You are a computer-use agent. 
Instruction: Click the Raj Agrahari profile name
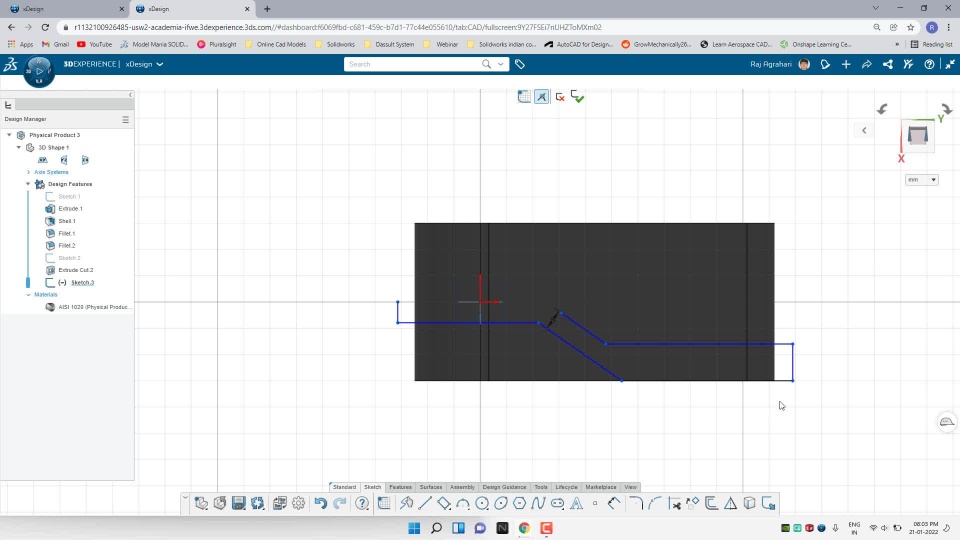(771, 64)
